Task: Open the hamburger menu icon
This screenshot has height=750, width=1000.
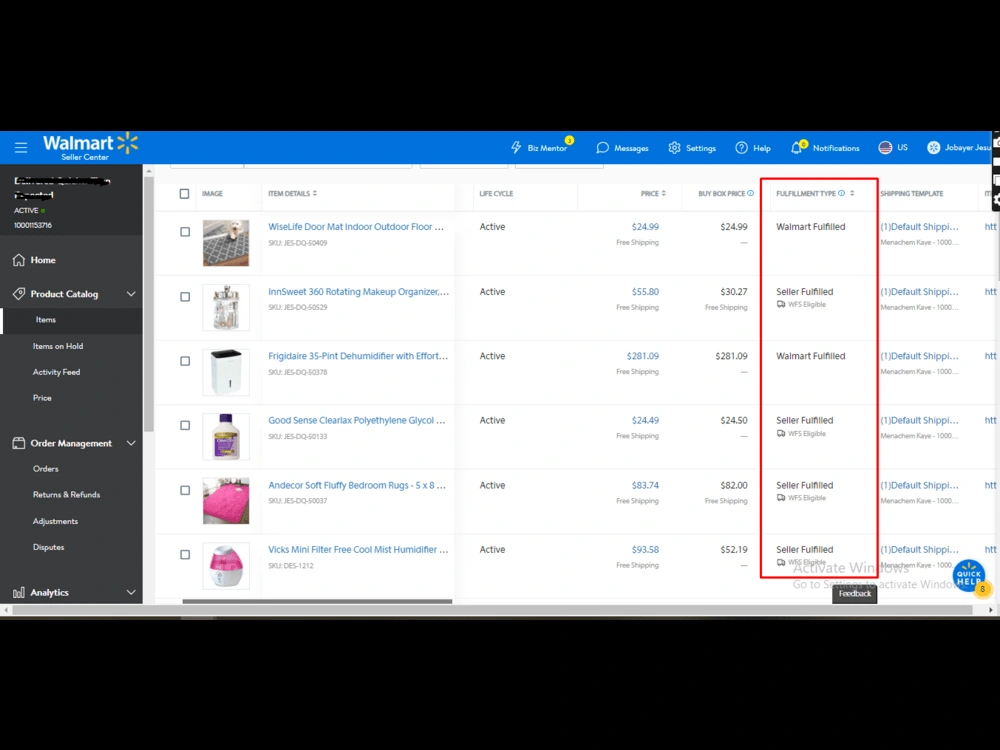Action: (21, 148)
